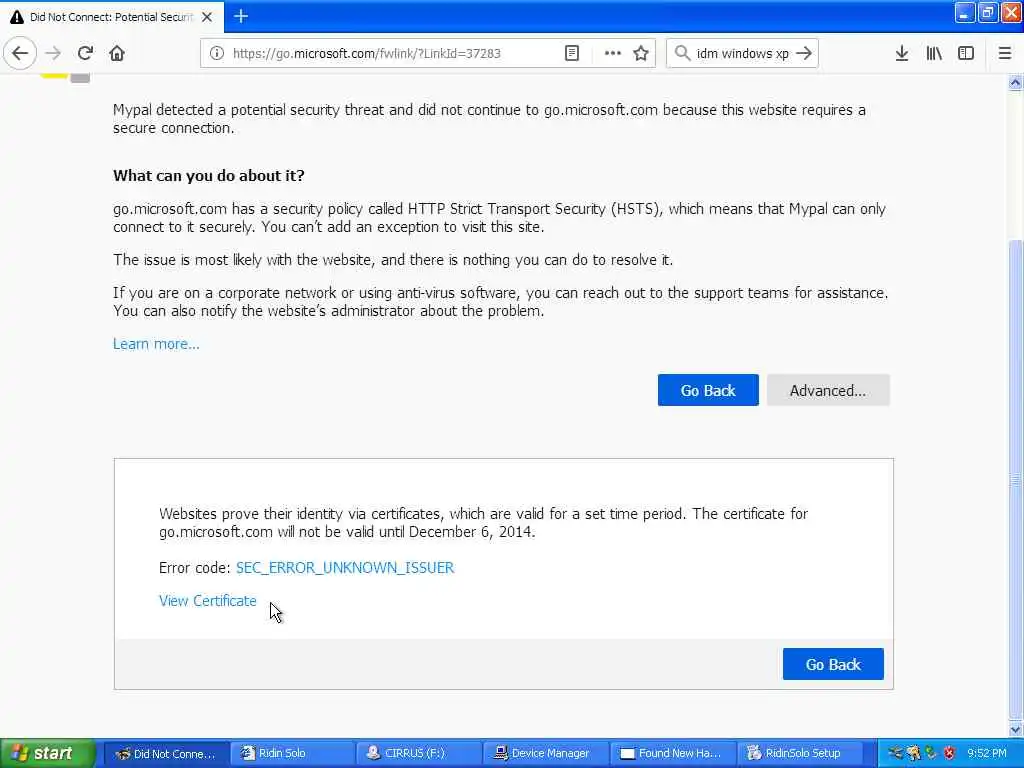Go back using the browser back arrow
1024x768 pixels.
20,53
